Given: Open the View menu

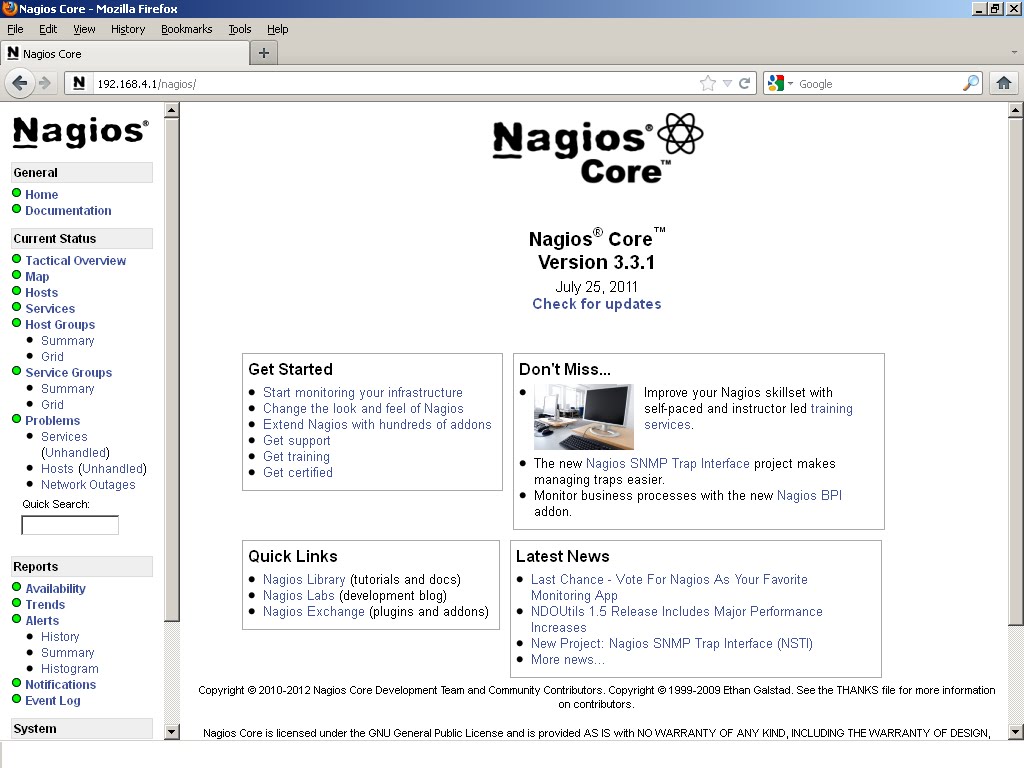Looking at the screenshot, I should coord(84,29).
